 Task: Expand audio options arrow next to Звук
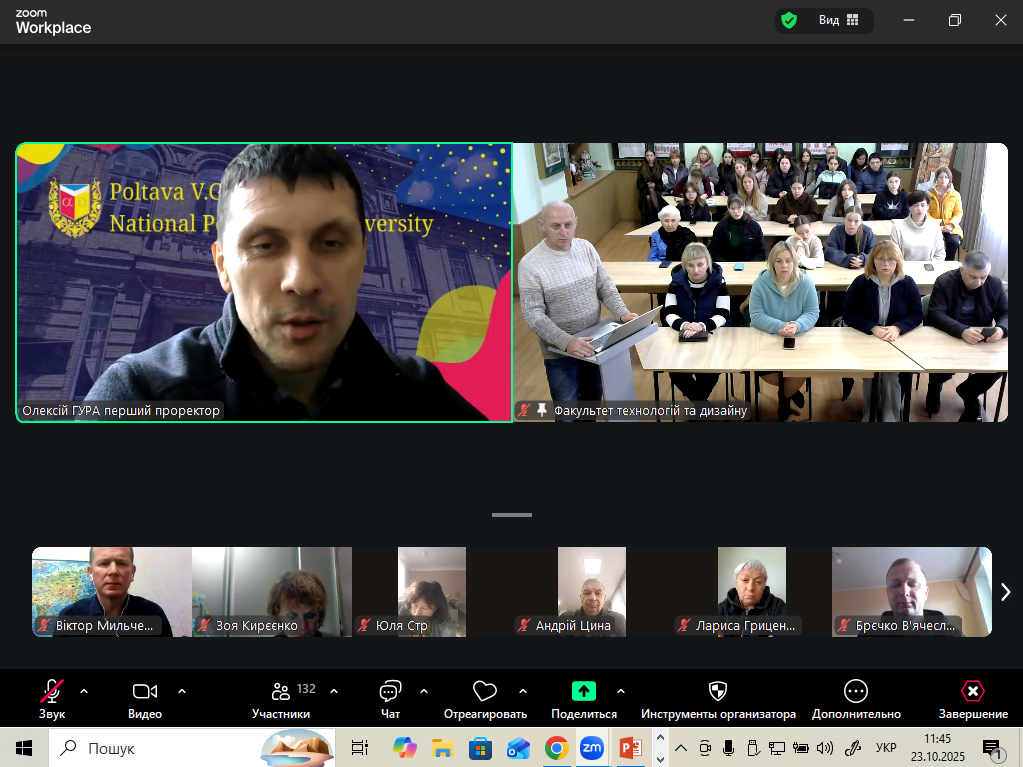[84, 691]
